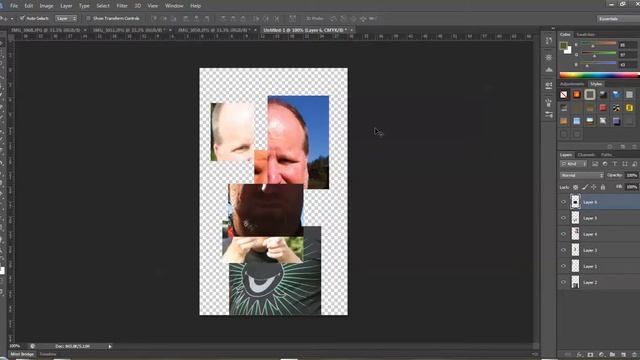This screenshot has width=640, height=360.
Task: Filter layers by adjustment layers icon
Action: (605, 164)
